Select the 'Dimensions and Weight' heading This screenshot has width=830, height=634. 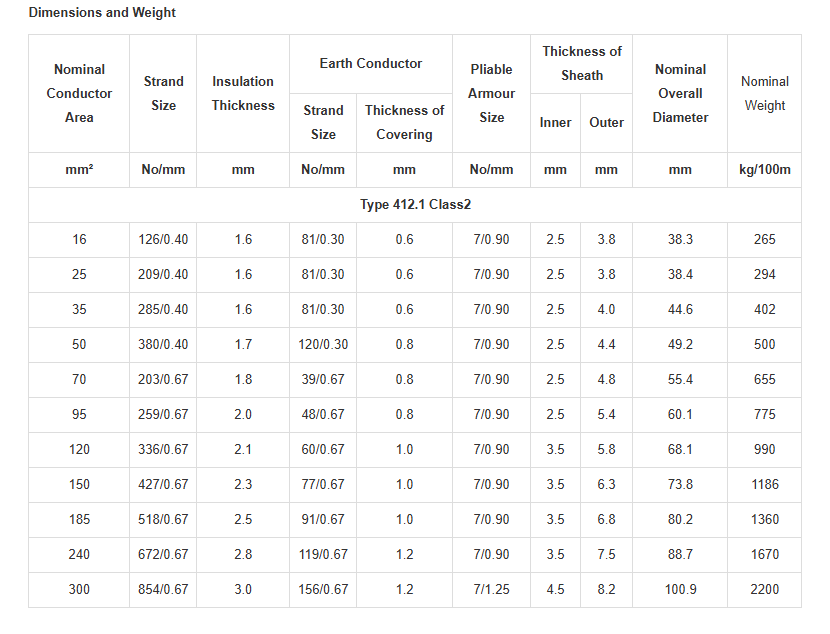click(x=102, y=13)
